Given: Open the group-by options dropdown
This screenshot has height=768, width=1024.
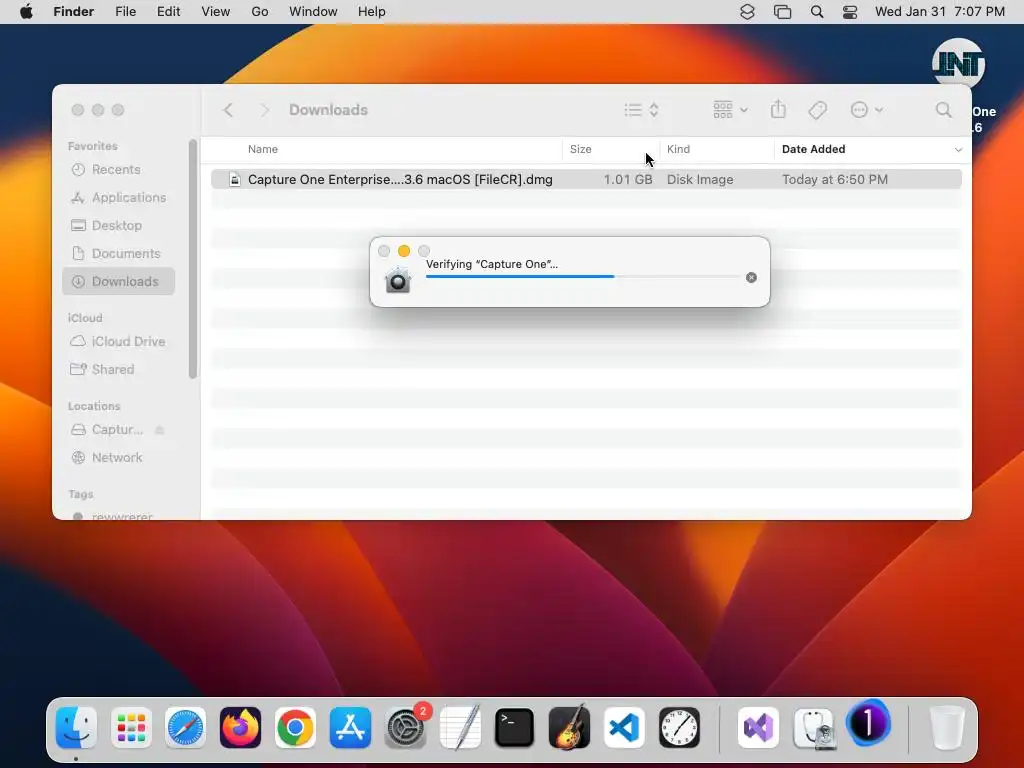Looking at the screenshot, I should click(730, 110).
